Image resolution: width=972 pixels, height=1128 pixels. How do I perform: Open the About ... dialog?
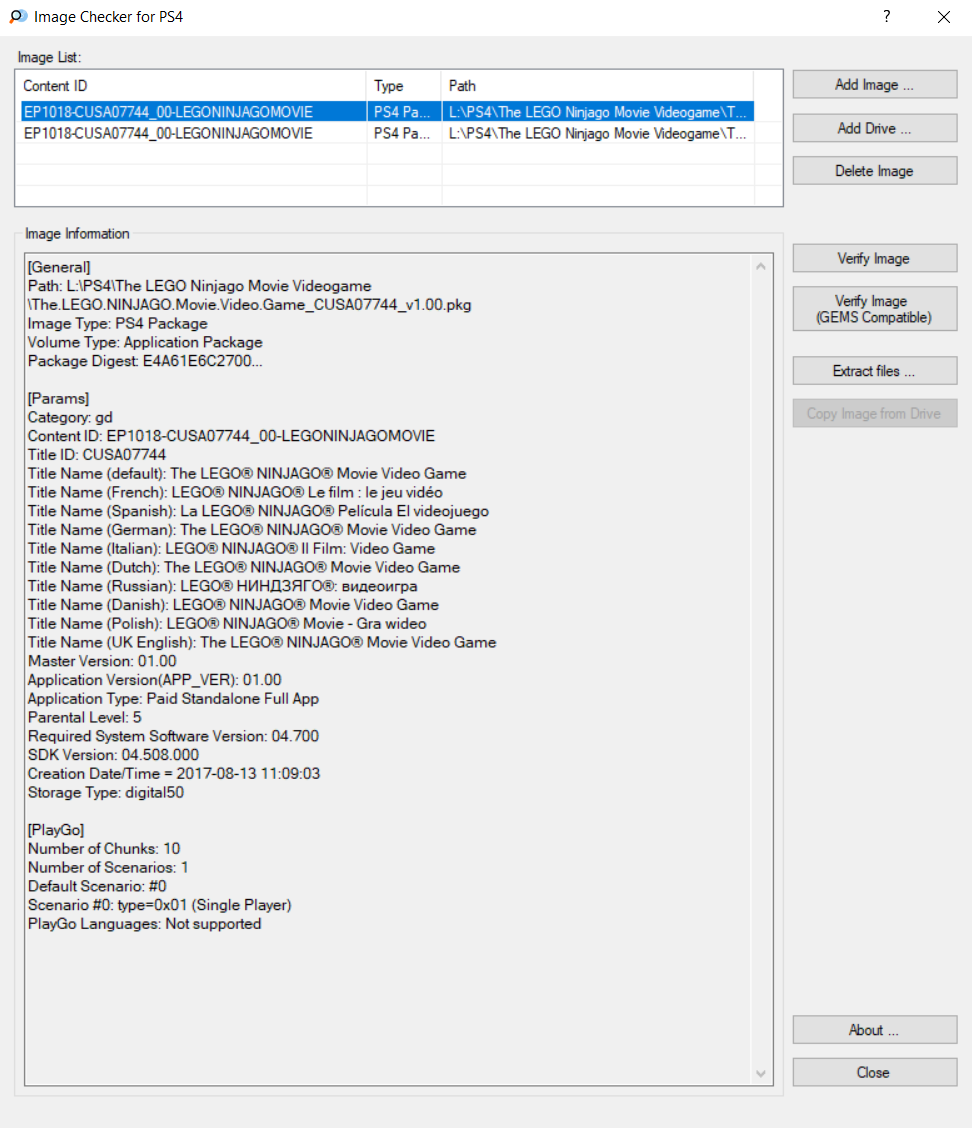tap(874, 1029)
